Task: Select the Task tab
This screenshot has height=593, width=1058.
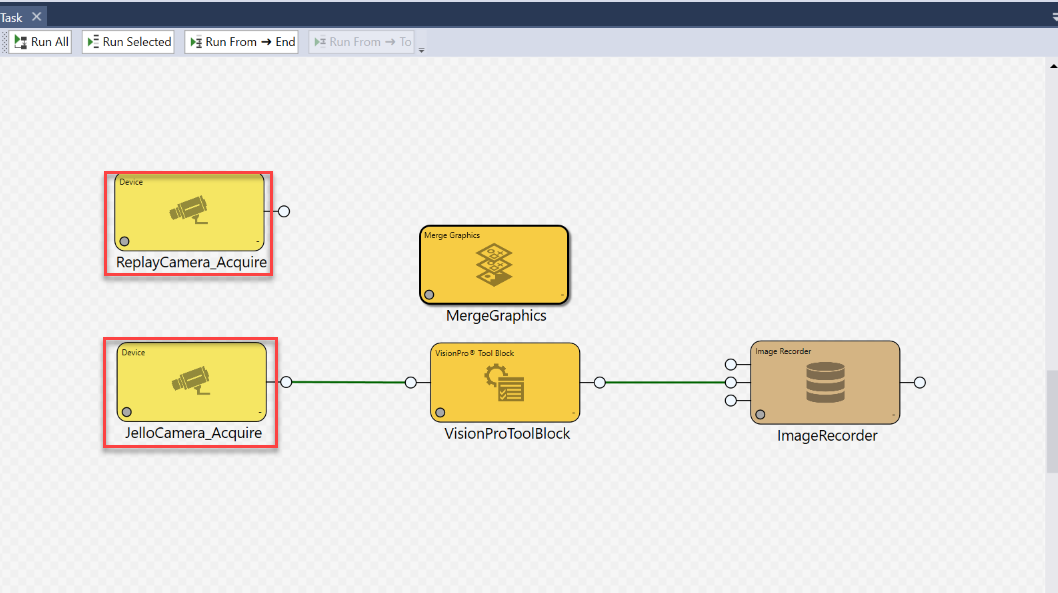Action: pos(12,15)
